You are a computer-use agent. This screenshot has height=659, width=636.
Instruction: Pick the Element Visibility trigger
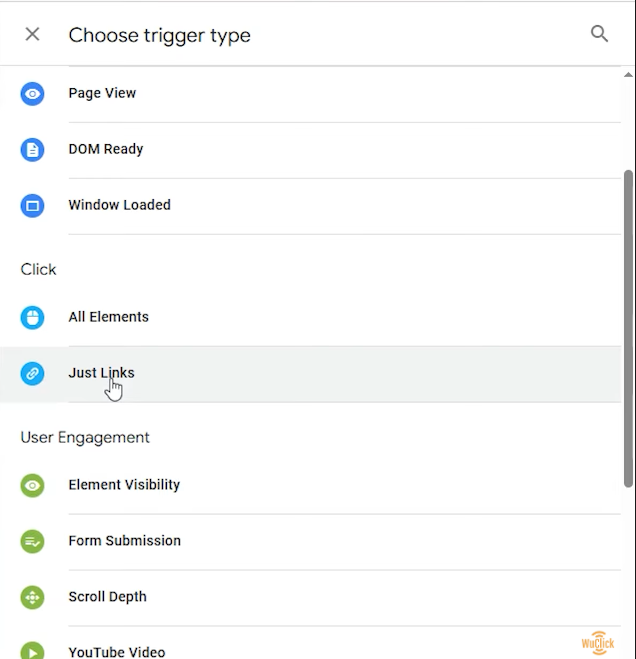311,485
